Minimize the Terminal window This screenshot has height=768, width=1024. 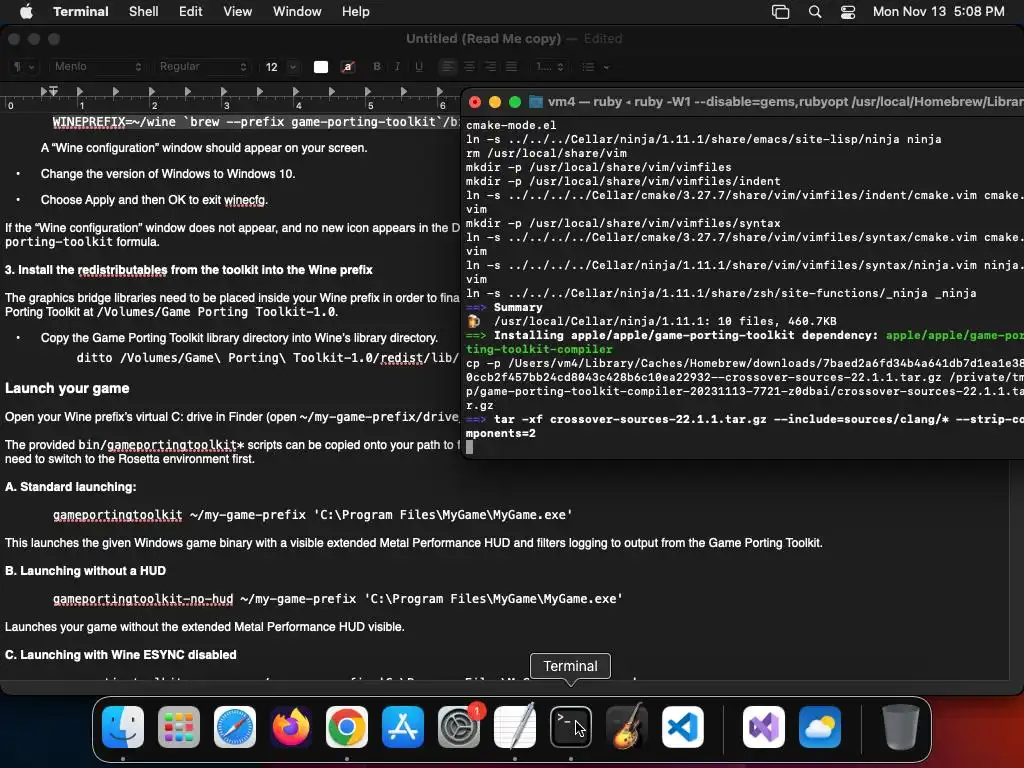pyautogui.click(x=495, y=102)
